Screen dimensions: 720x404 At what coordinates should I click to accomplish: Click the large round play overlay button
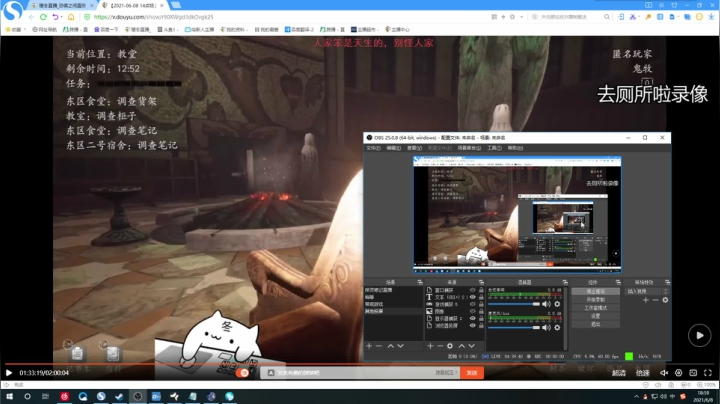tap(699, 336)
